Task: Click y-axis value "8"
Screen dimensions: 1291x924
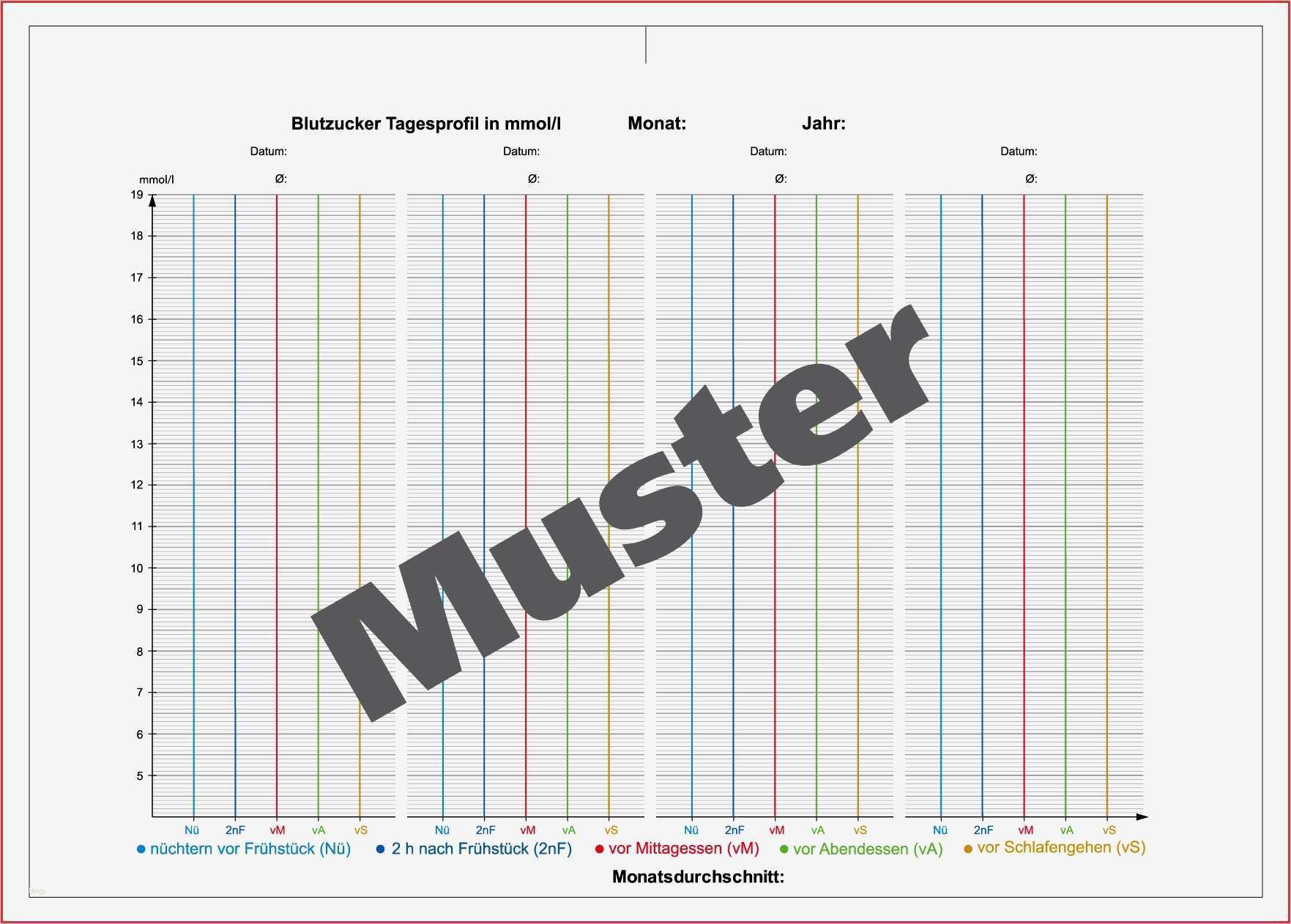Action: coord(140,651)
